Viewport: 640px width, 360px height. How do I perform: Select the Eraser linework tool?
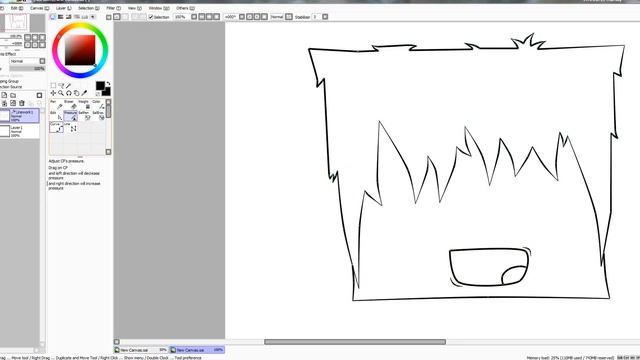coord(70,104)
